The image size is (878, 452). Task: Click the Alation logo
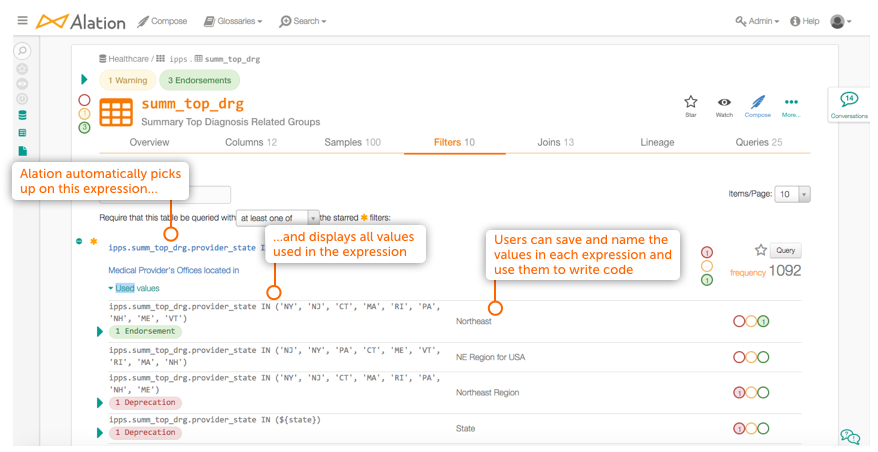tap(81, 22)
